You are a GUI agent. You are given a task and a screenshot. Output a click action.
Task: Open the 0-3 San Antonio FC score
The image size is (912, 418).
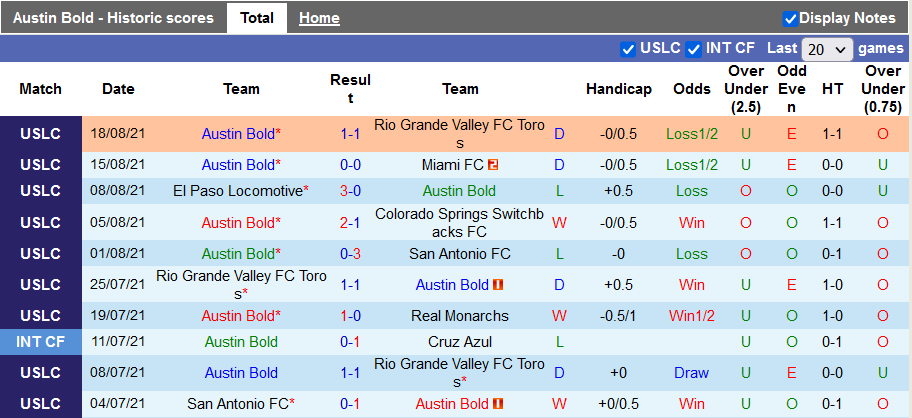(x=350, y=254)
